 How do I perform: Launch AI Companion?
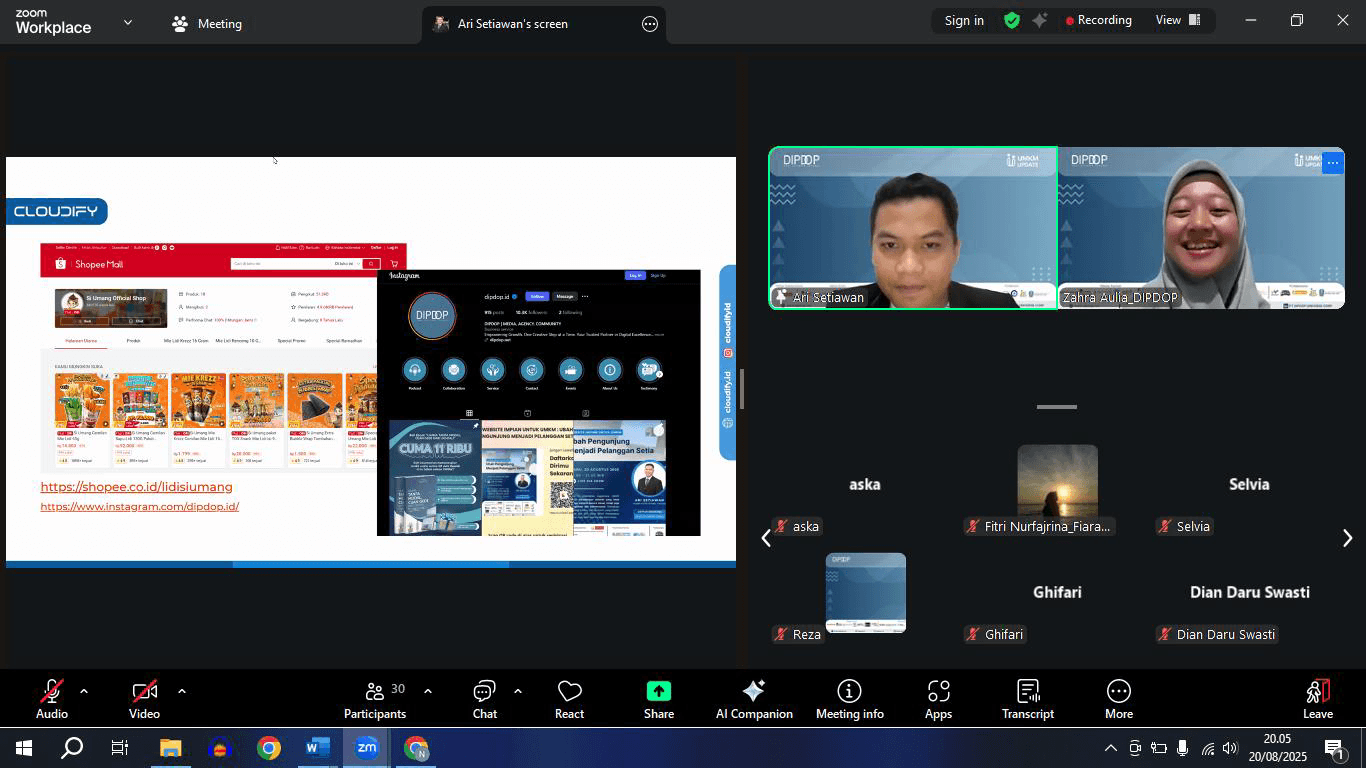tap(753, 697)
